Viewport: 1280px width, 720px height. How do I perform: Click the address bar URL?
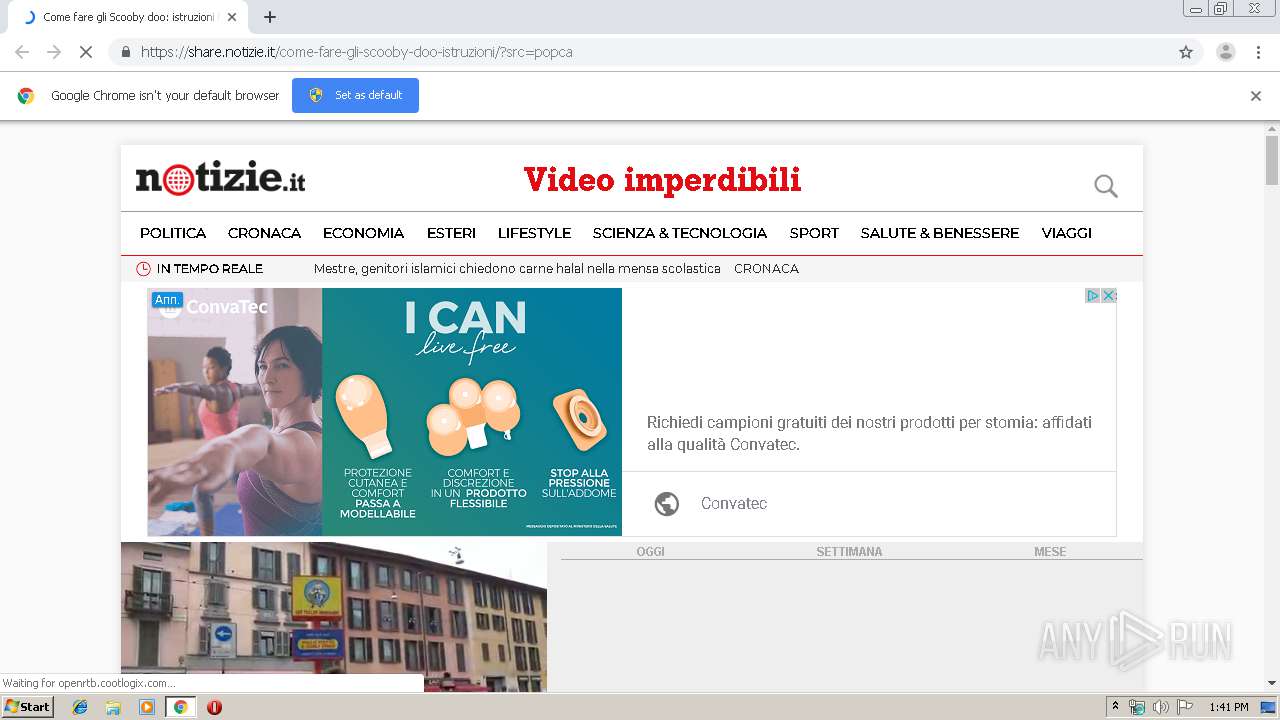[357, 52]
